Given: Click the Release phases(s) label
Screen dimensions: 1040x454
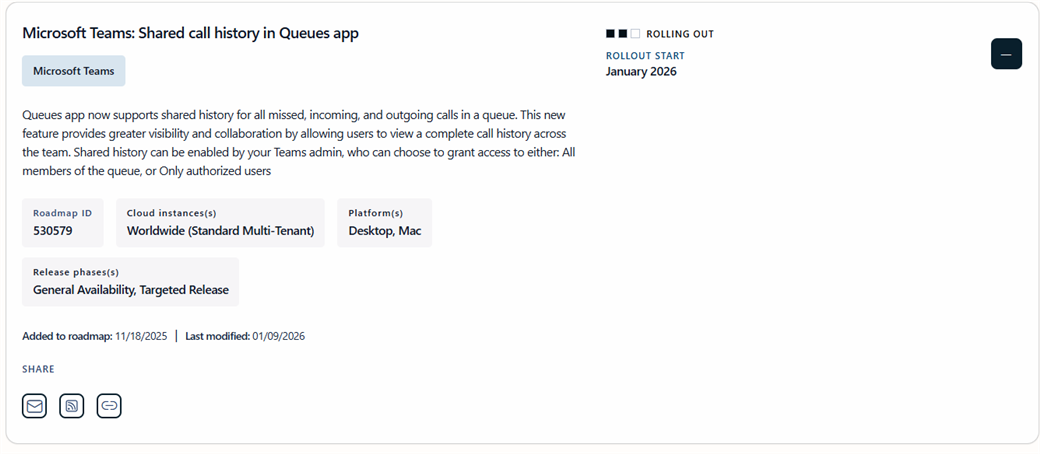Looking at the screenshot, I should 76,272.
